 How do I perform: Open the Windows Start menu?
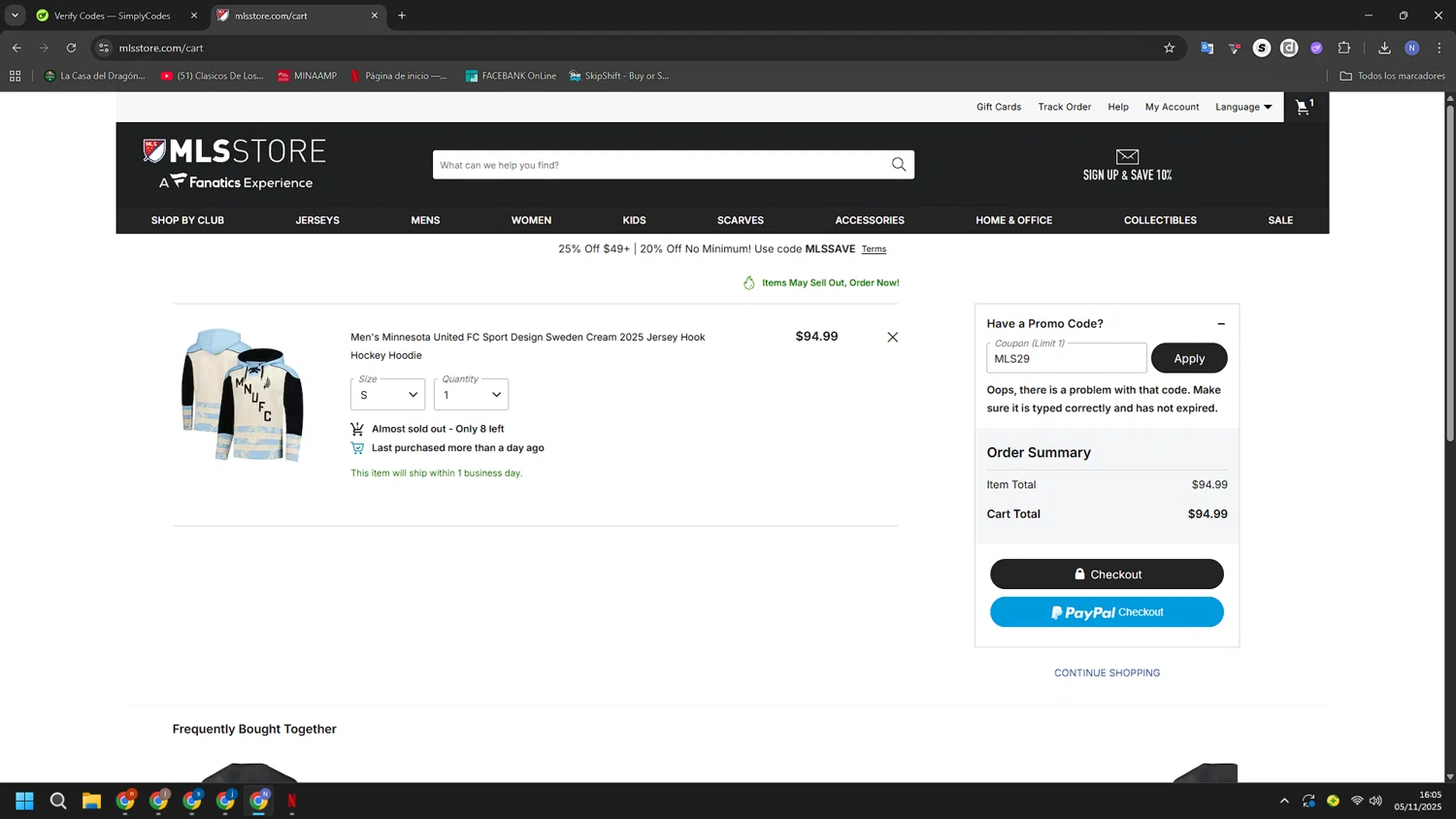(24, 801)
